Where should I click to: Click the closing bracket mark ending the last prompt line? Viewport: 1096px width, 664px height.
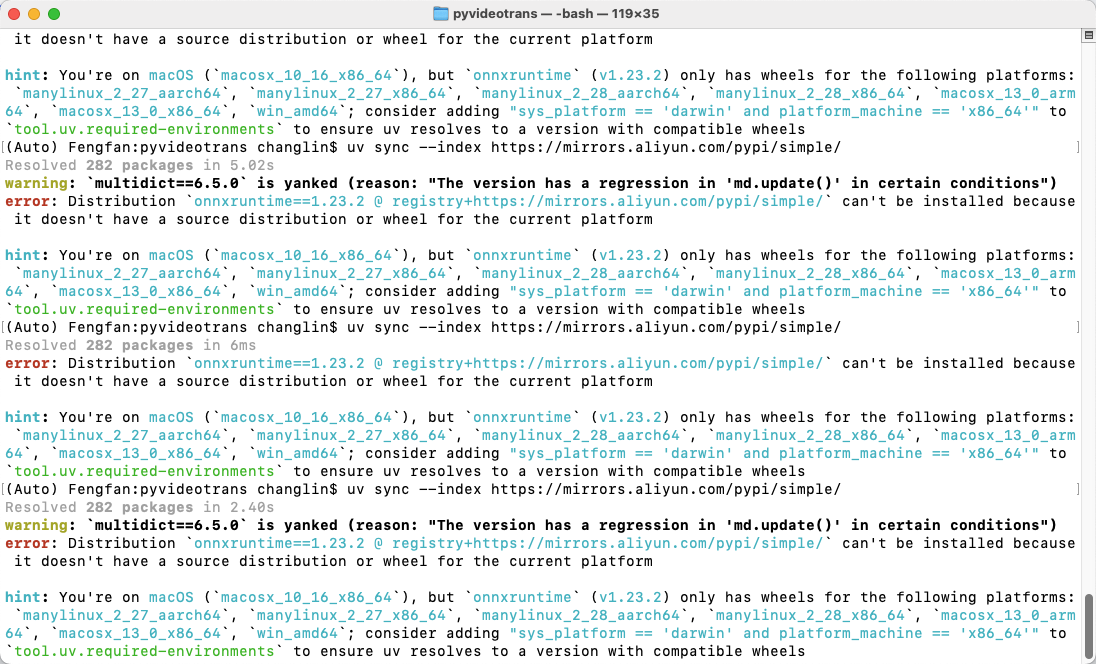pyautogui.click(x=1078, y=489)
